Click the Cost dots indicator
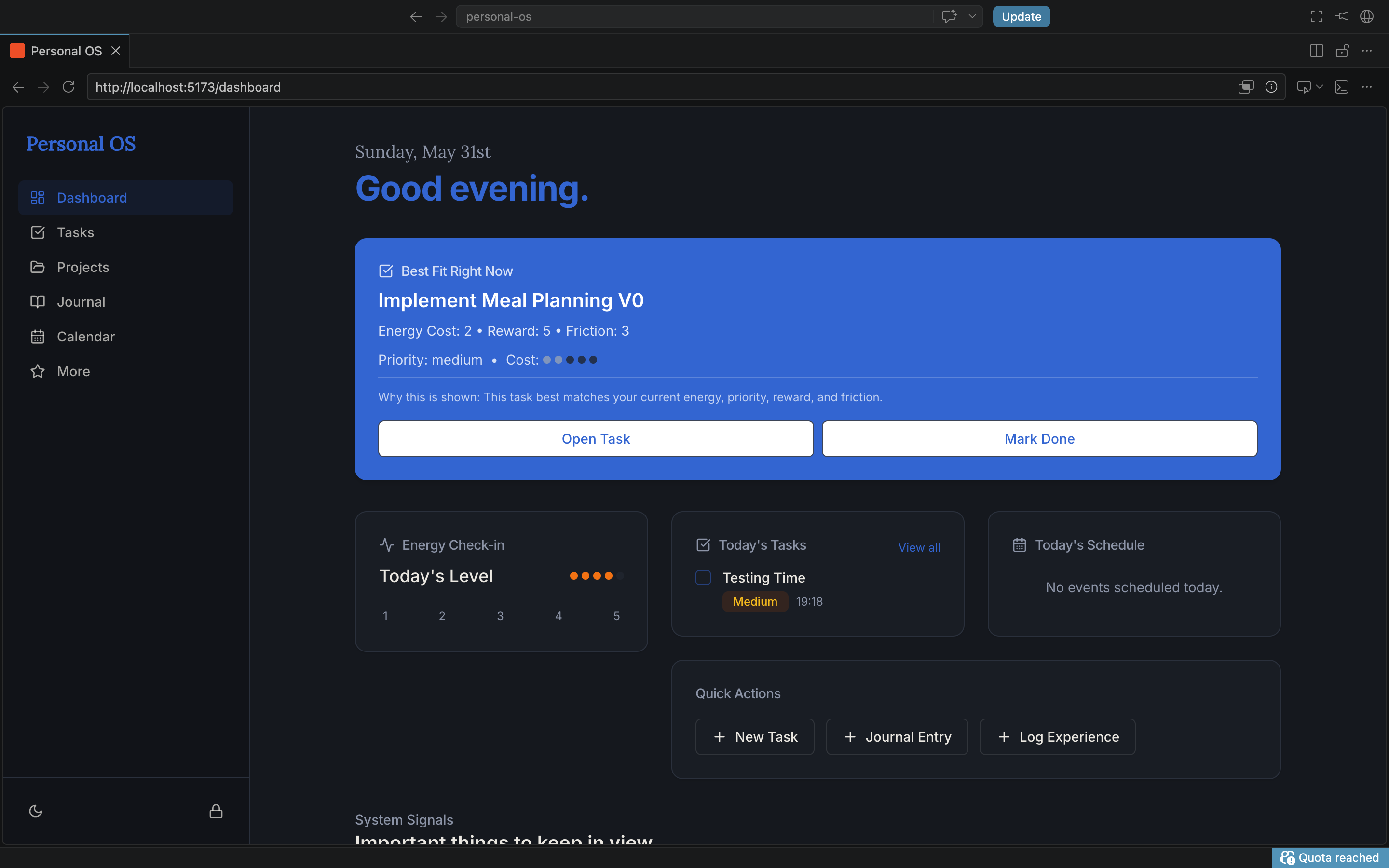 570,360
